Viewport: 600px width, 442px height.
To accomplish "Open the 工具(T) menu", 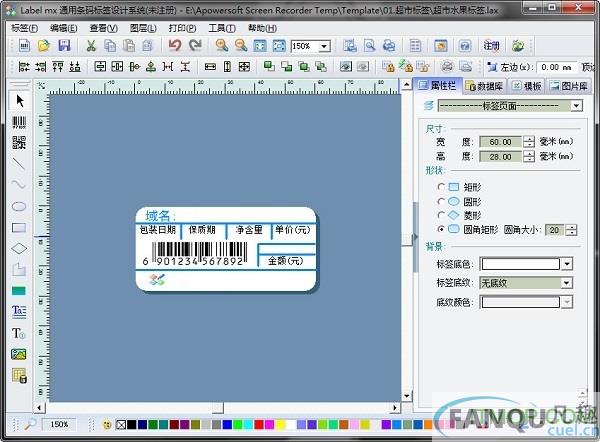I will [222, 28].
